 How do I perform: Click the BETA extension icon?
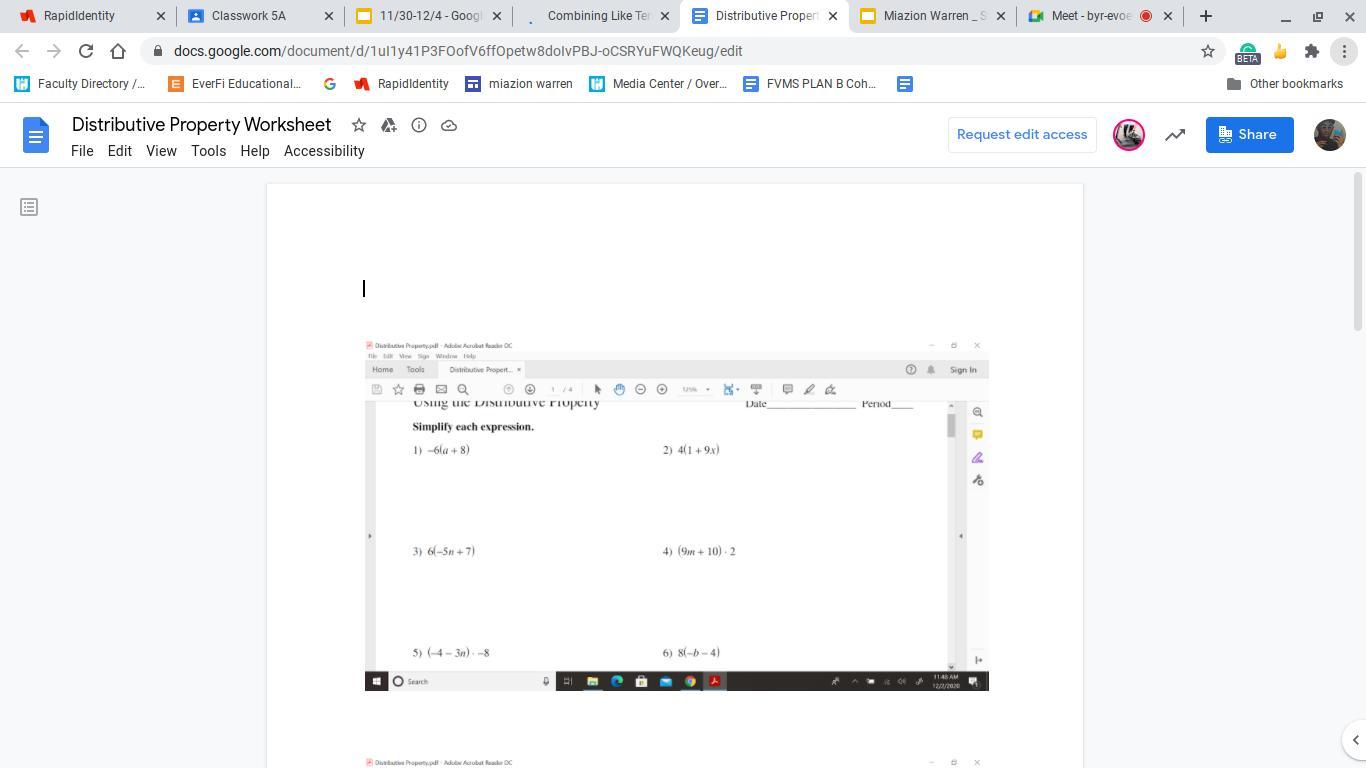pos(1247,52)
